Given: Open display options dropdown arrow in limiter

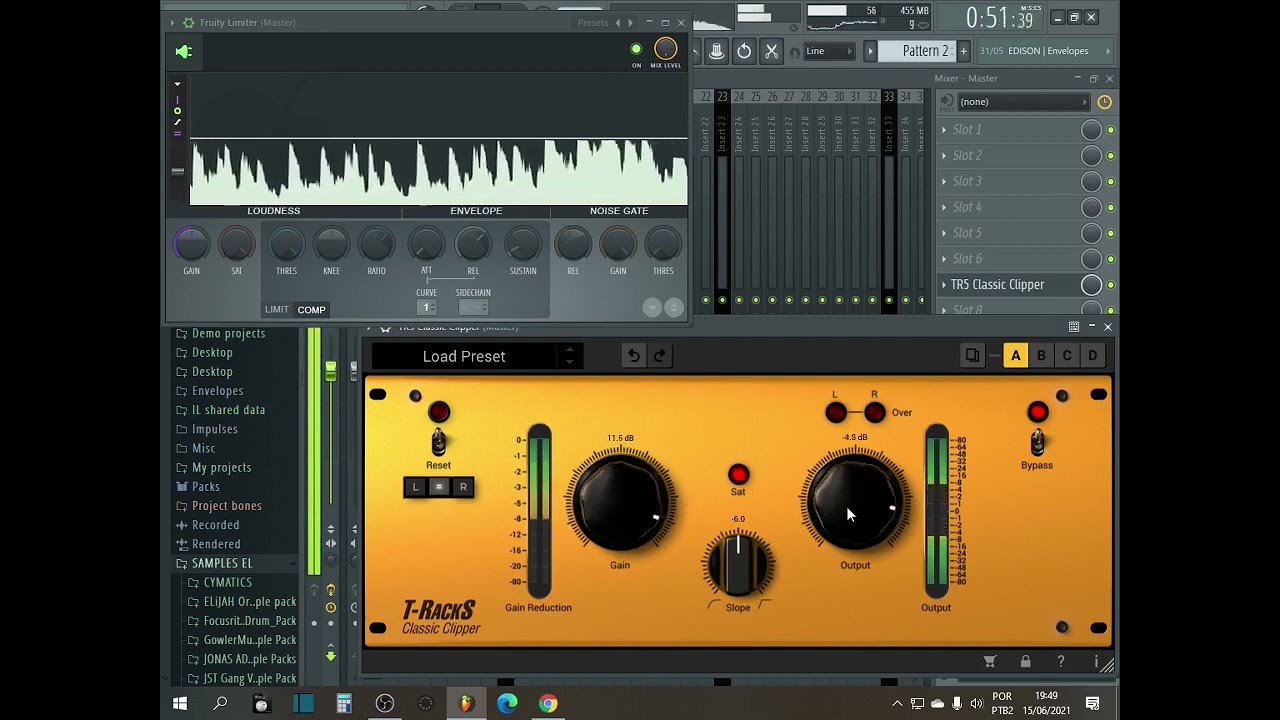Looking at the screenshot, I should (178, 84).
